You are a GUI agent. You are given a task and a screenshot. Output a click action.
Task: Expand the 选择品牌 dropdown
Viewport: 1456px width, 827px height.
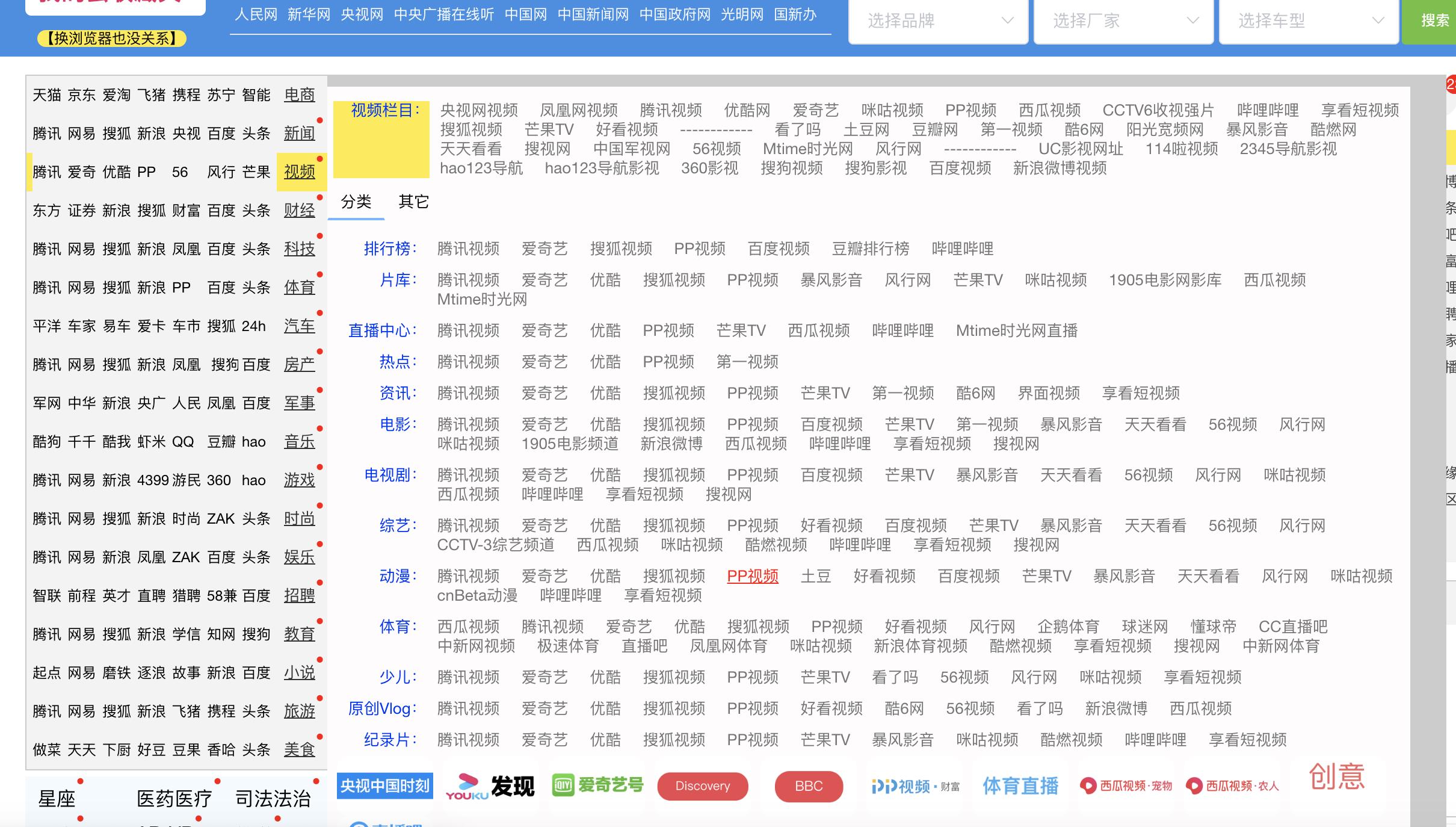(x=937, y=21)
